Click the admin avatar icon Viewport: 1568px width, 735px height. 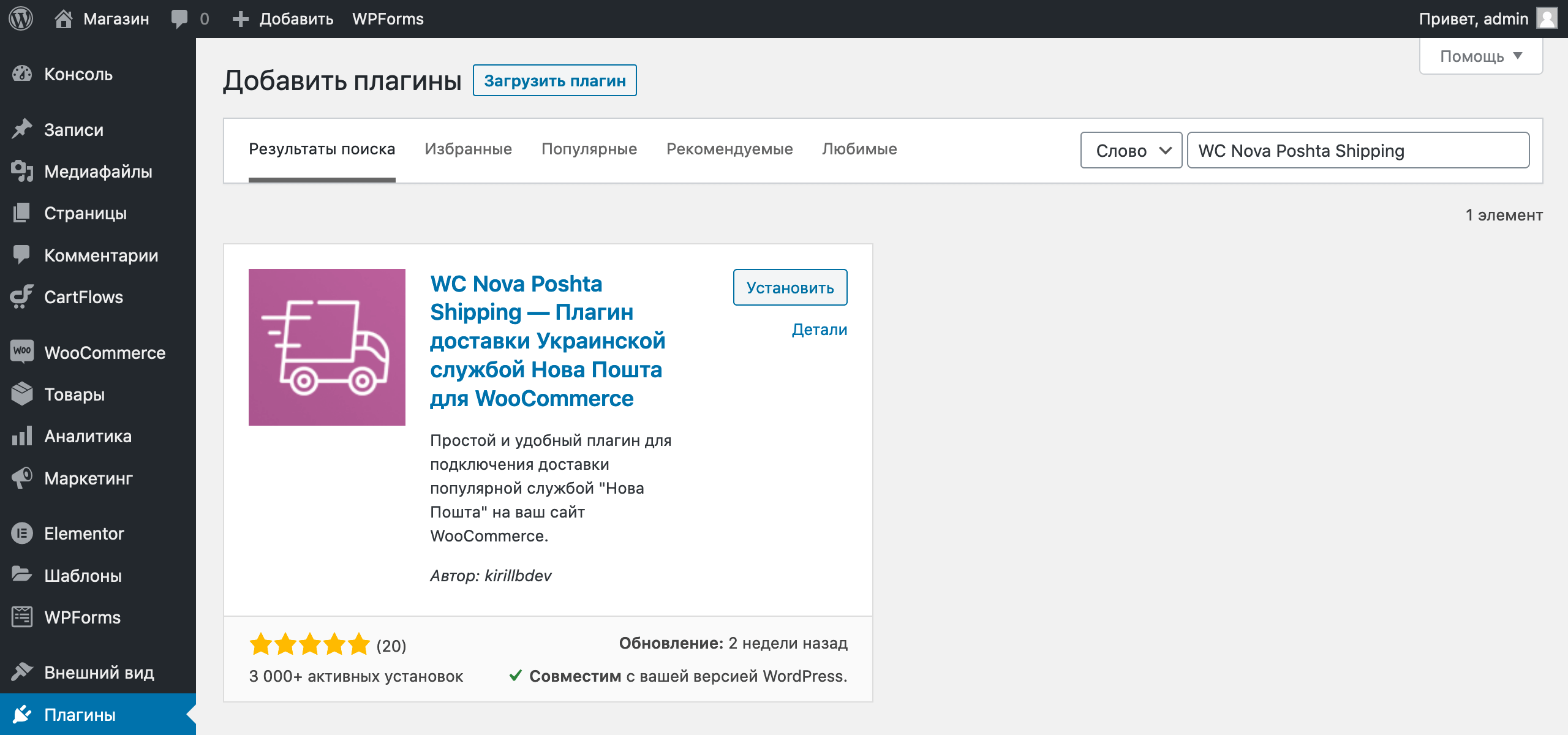[1547, 18]
